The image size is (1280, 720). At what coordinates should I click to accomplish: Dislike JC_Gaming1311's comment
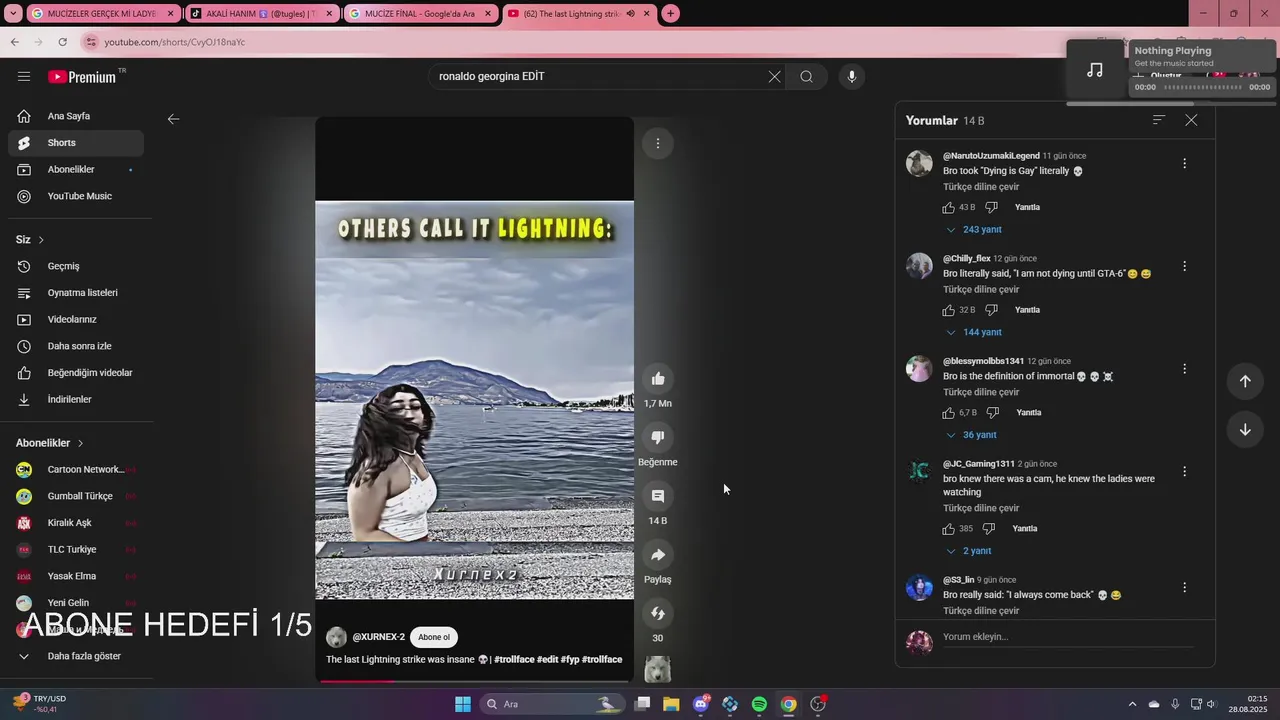[989, 528]
